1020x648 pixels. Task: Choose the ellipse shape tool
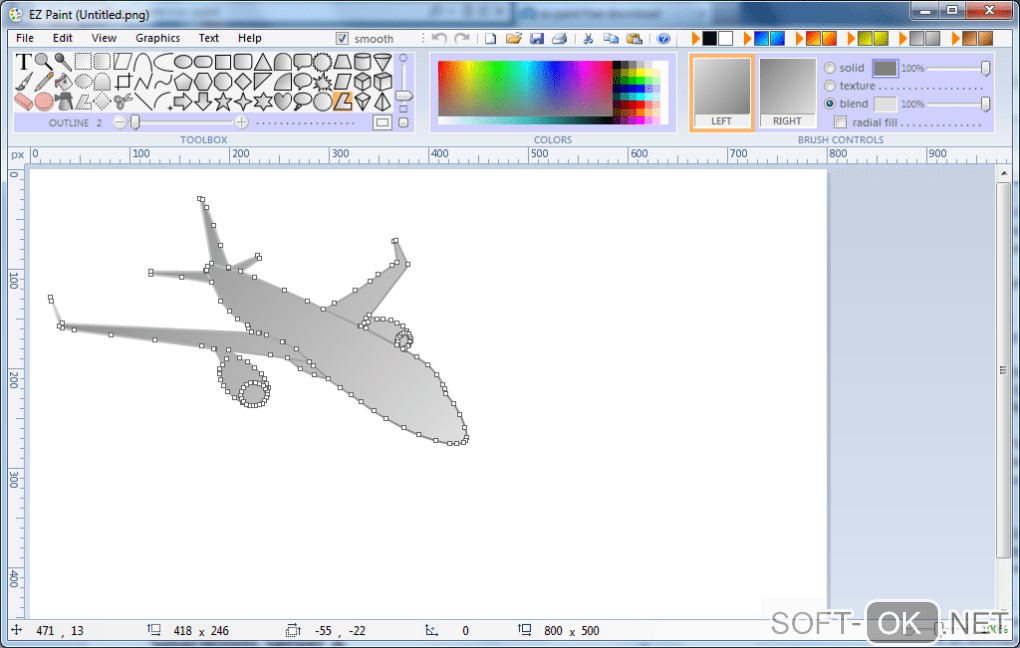[183, 61]
